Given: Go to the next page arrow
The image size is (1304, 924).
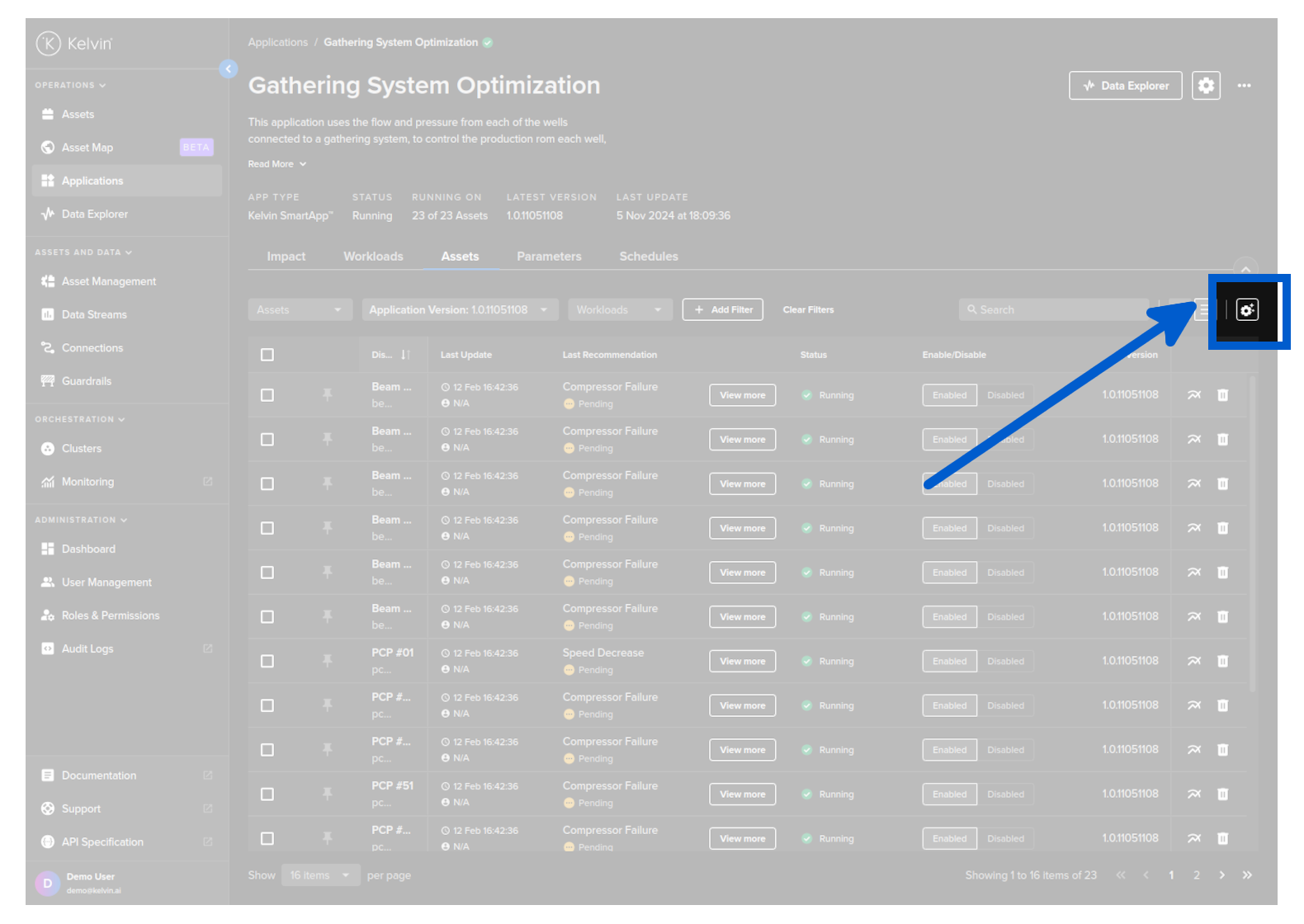Looking at the screenshot, I should coord(1221,875).
